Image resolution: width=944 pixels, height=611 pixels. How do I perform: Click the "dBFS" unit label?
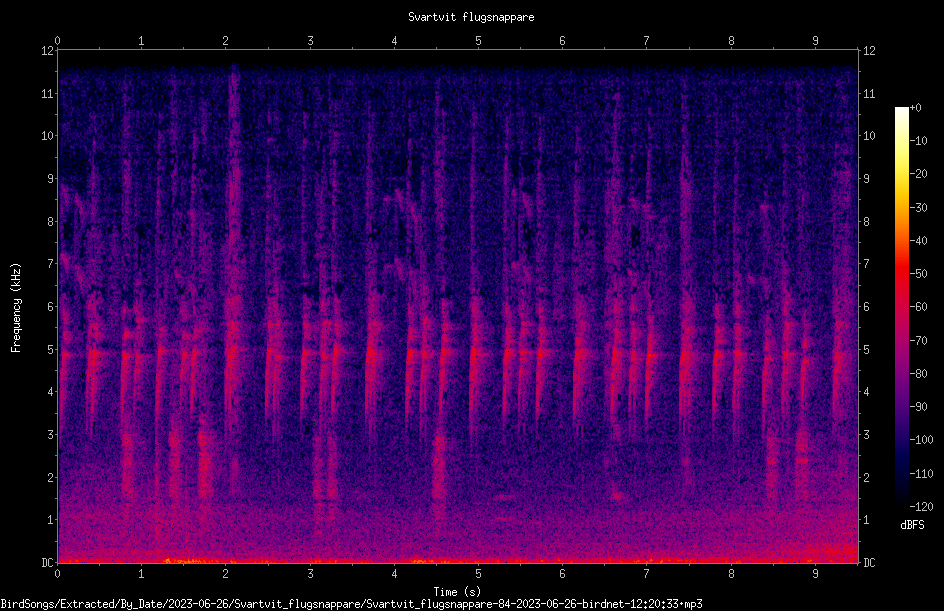coord(912,525)
